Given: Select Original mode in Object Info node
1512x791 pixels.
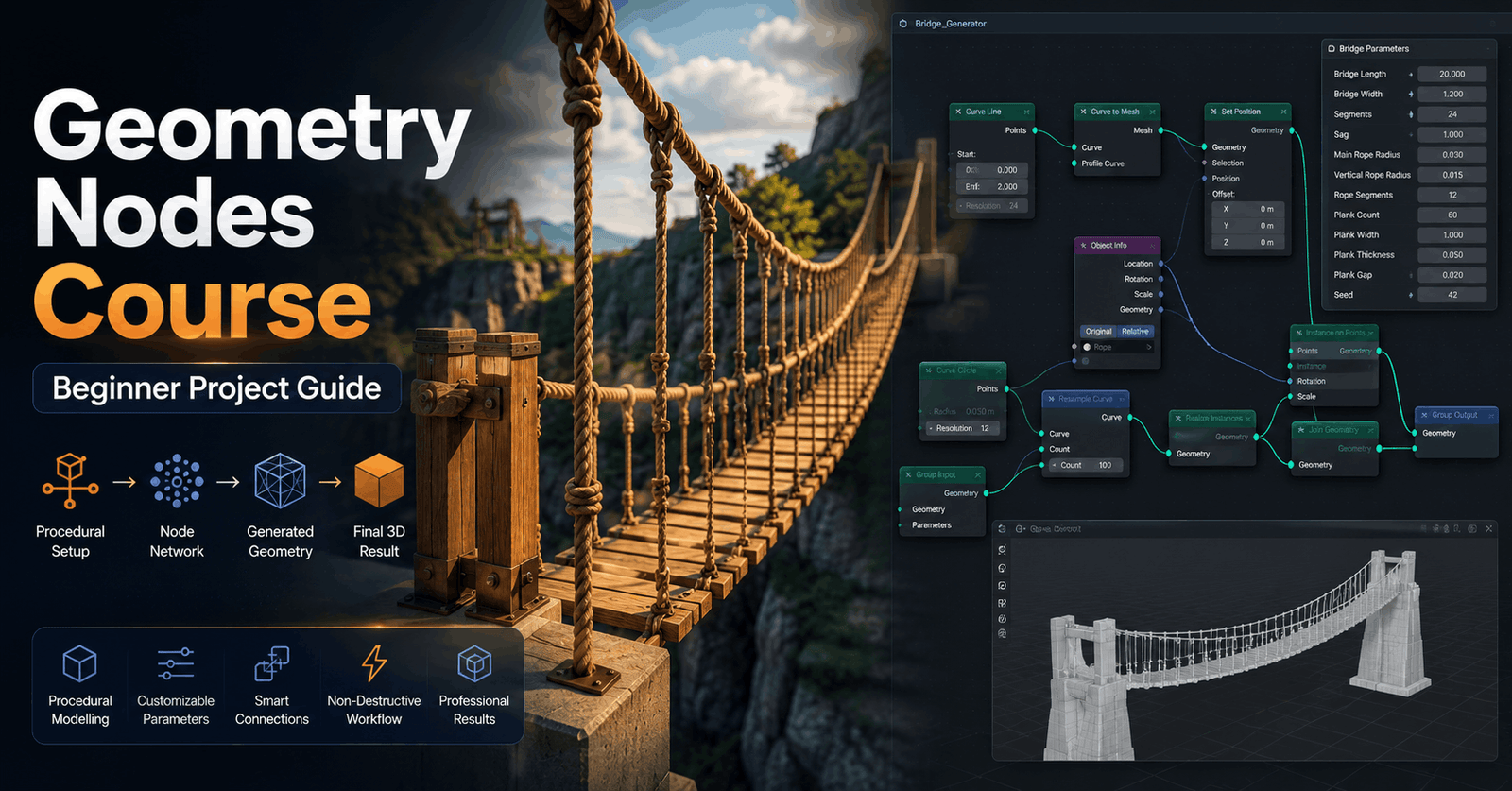Looking at the screenshot, I should (x=1098, y=332).
